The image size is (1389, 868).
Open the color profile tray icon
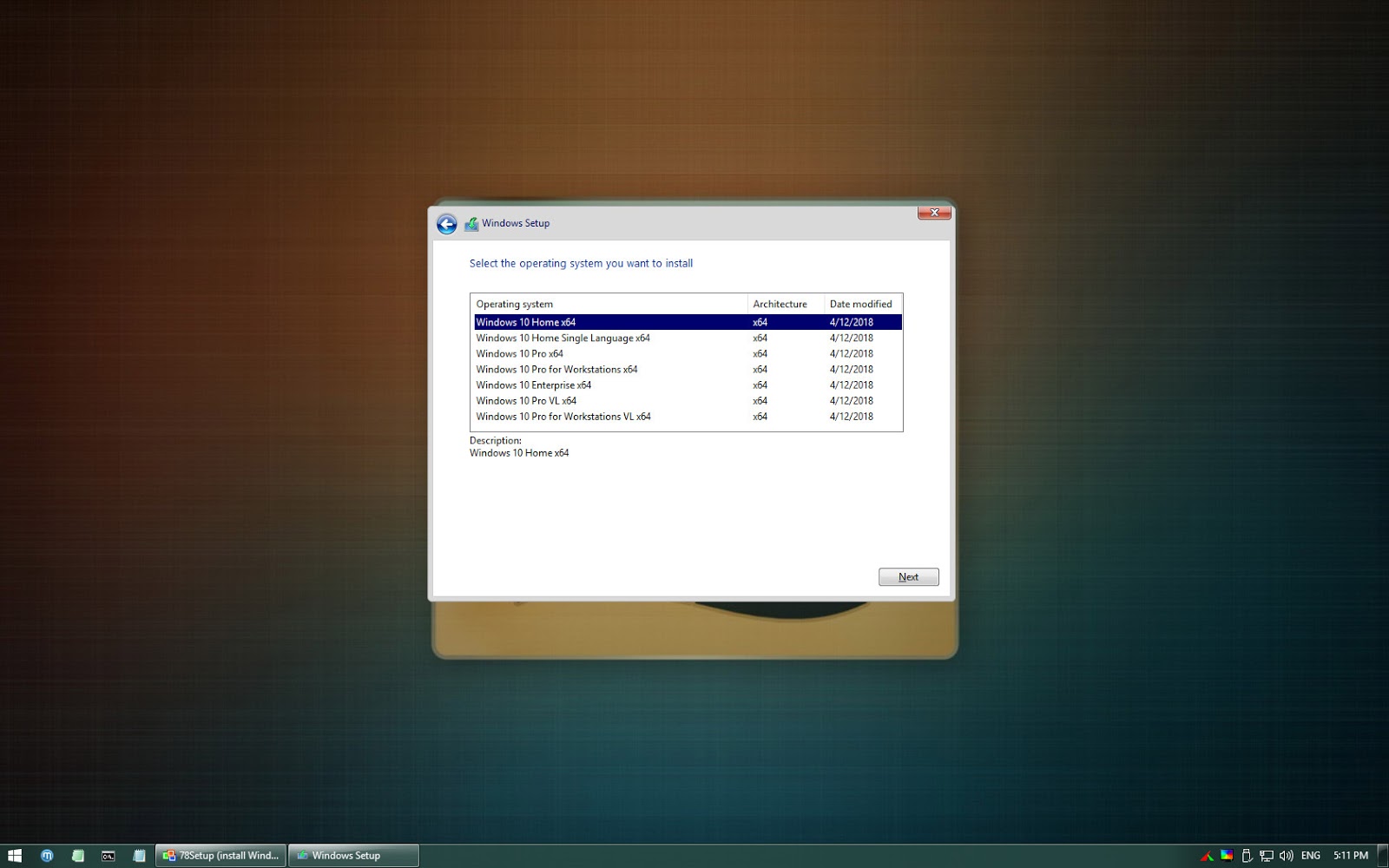(1225, 855)
